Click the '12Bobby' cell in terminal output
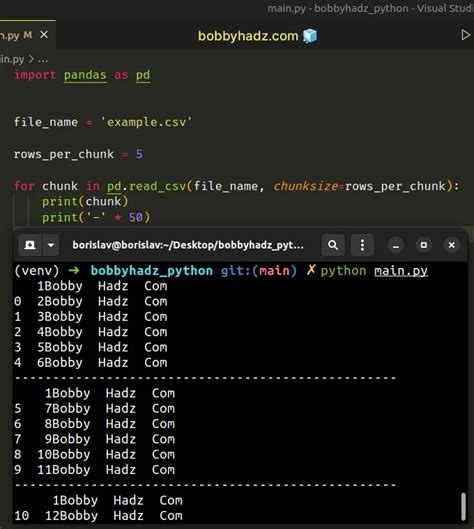This screenshot has width=474, height=529. click(72, 516)
